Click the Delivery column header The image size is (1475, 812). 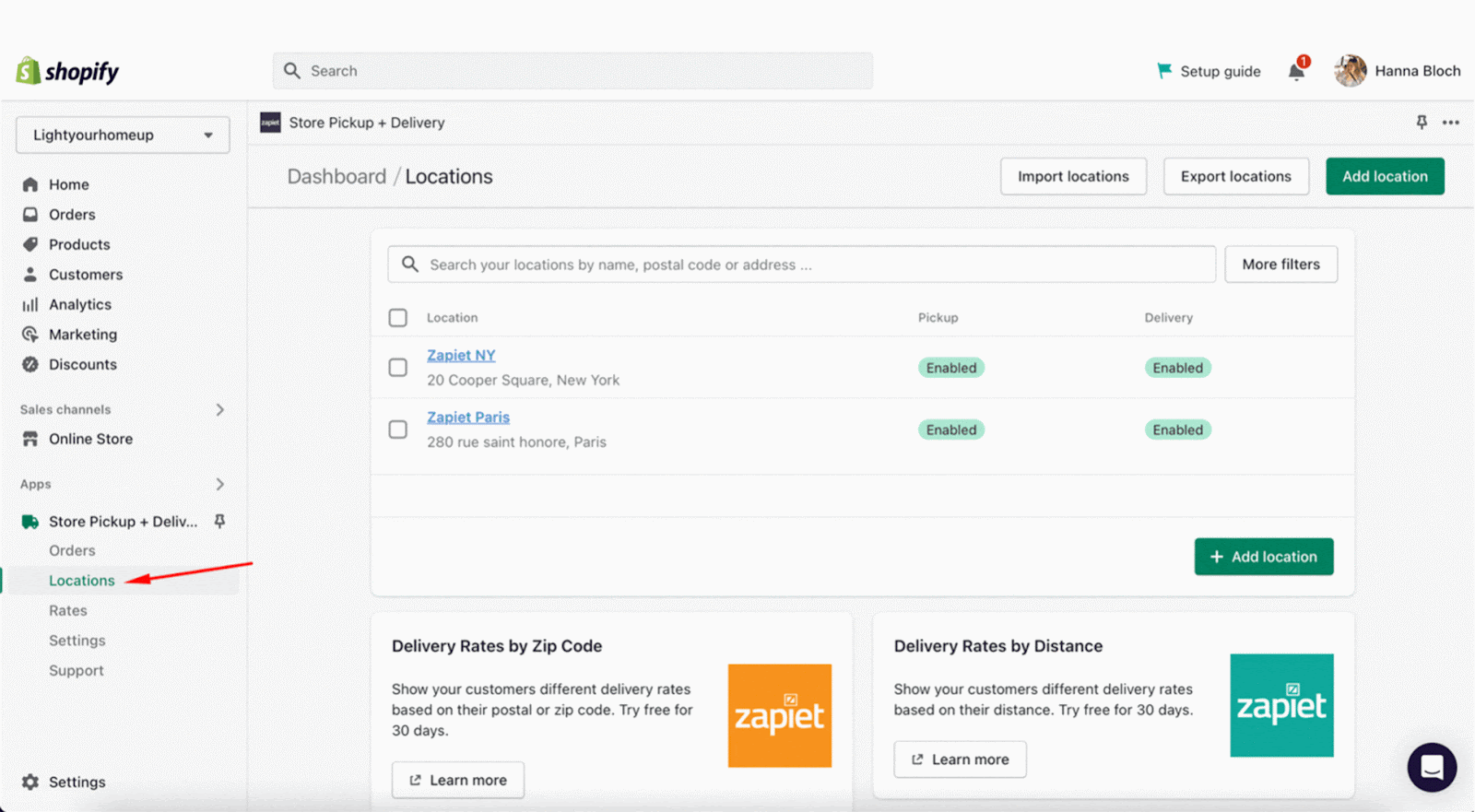click(1169, 317)
